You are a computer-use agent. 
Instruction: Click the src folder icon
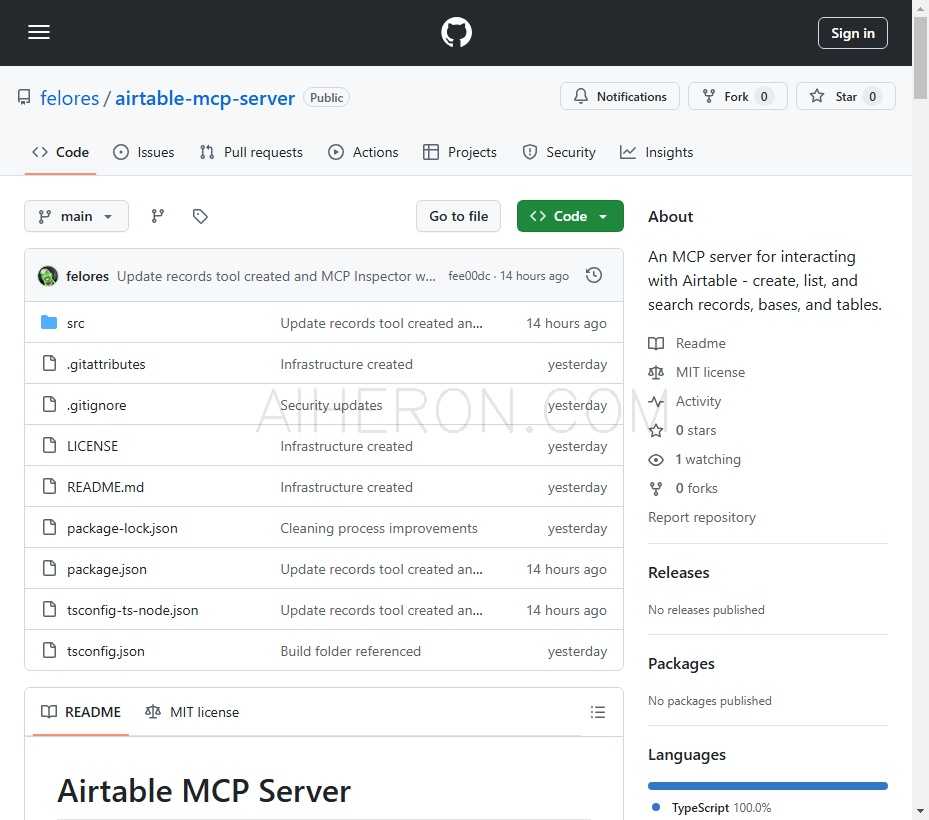pyautogui.click(x=49, y=322)
